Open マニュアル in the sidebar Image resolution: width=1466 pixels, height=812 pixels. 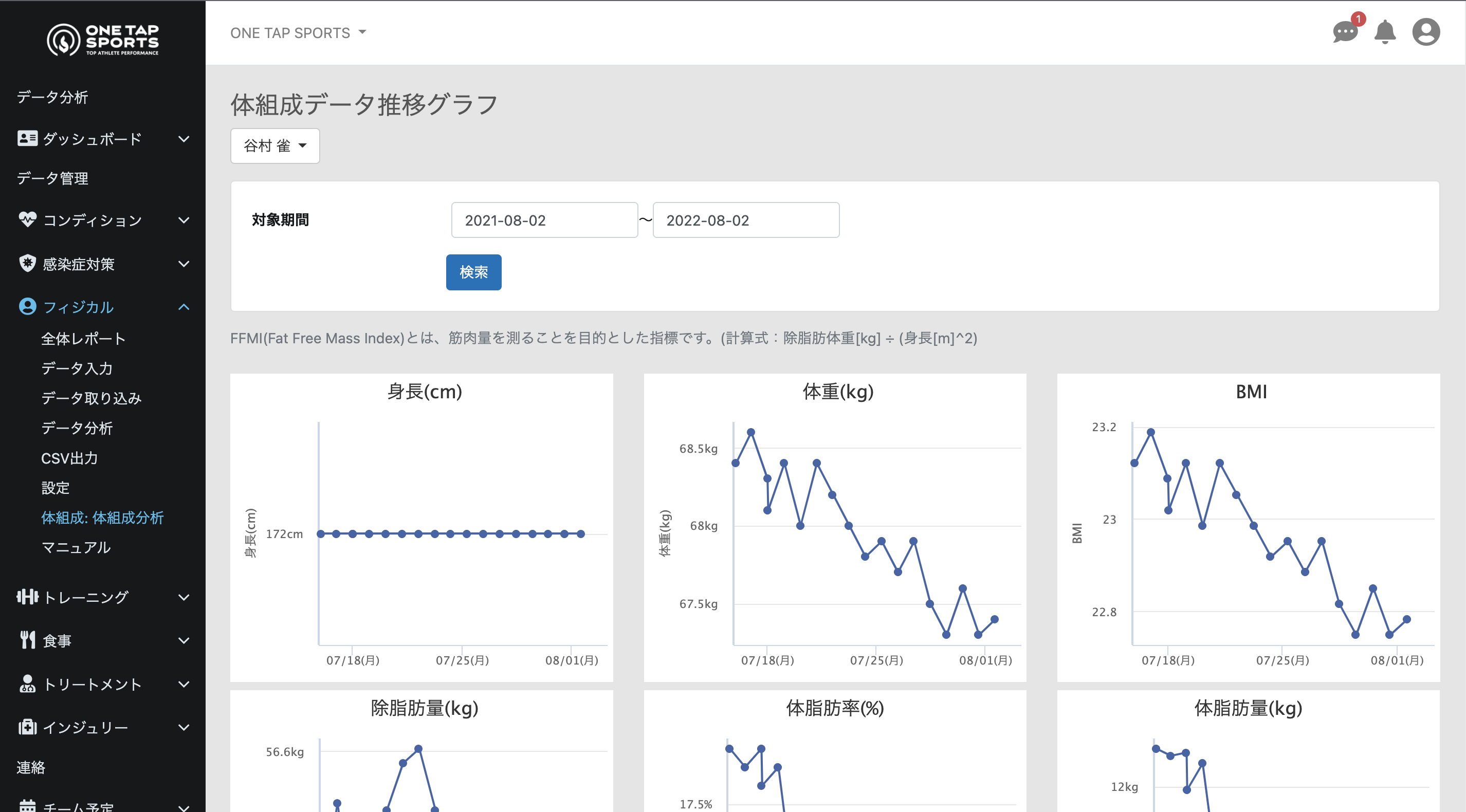76,547
